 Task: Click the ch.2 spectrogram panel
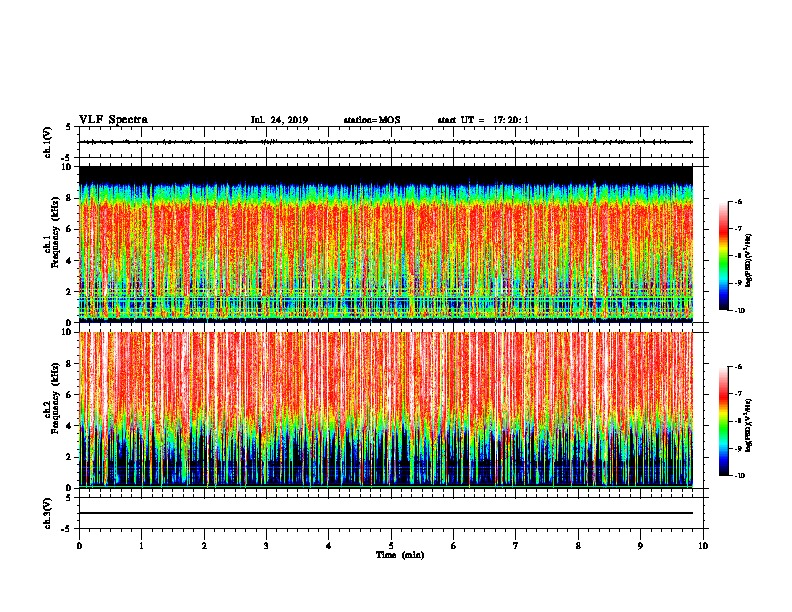[x=386, y=410]
